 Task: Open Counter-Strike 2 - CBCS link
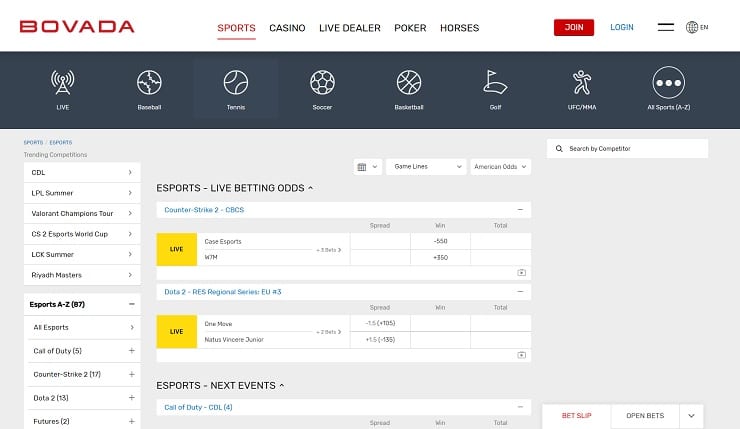click(204, 210)
